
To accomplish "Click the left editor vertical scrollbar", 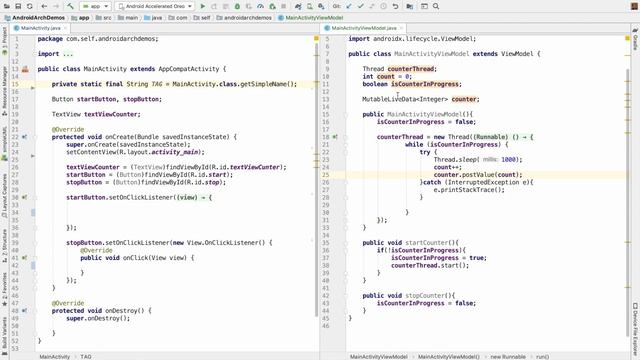I will click(x=317, y=180).
